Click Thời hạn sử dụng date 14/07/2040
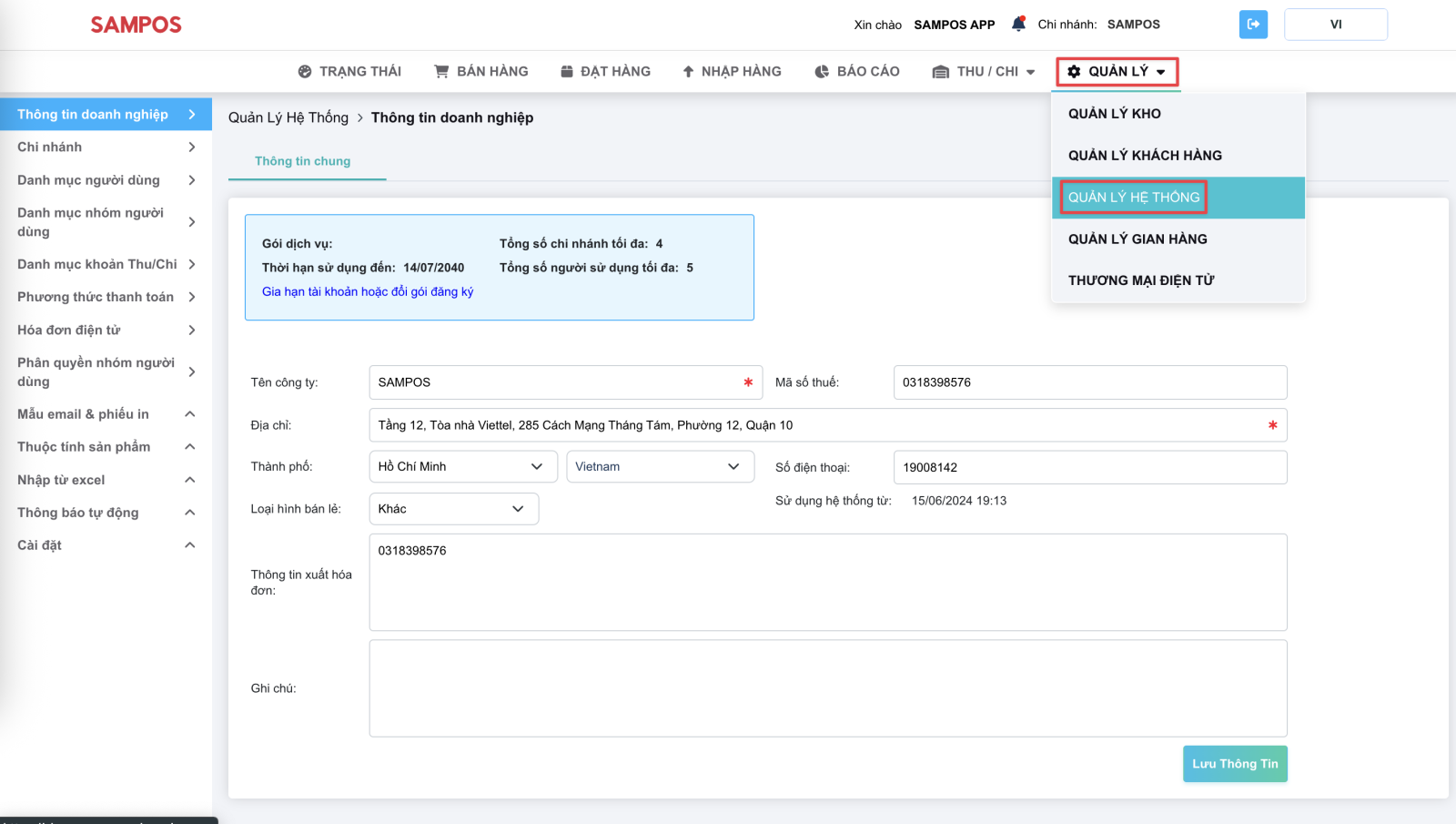1456x824 pixels. [x=434, y=268]
